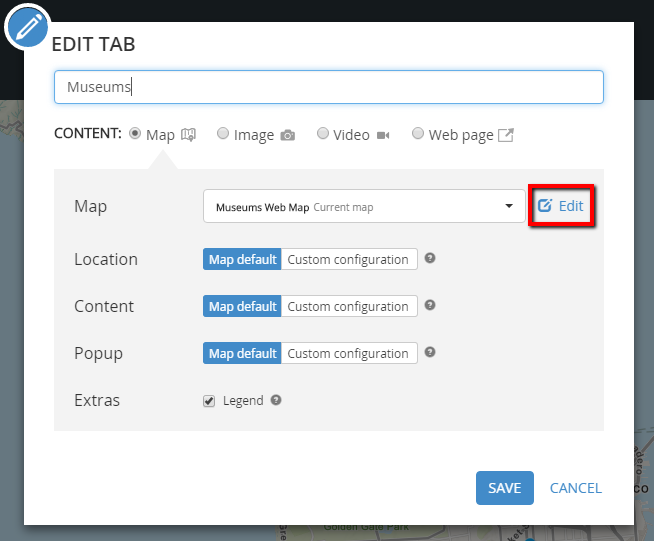Click the map icon next to Map option
Image resolution: width=654 pixels, height=541 pixels.
pos(188,135)
